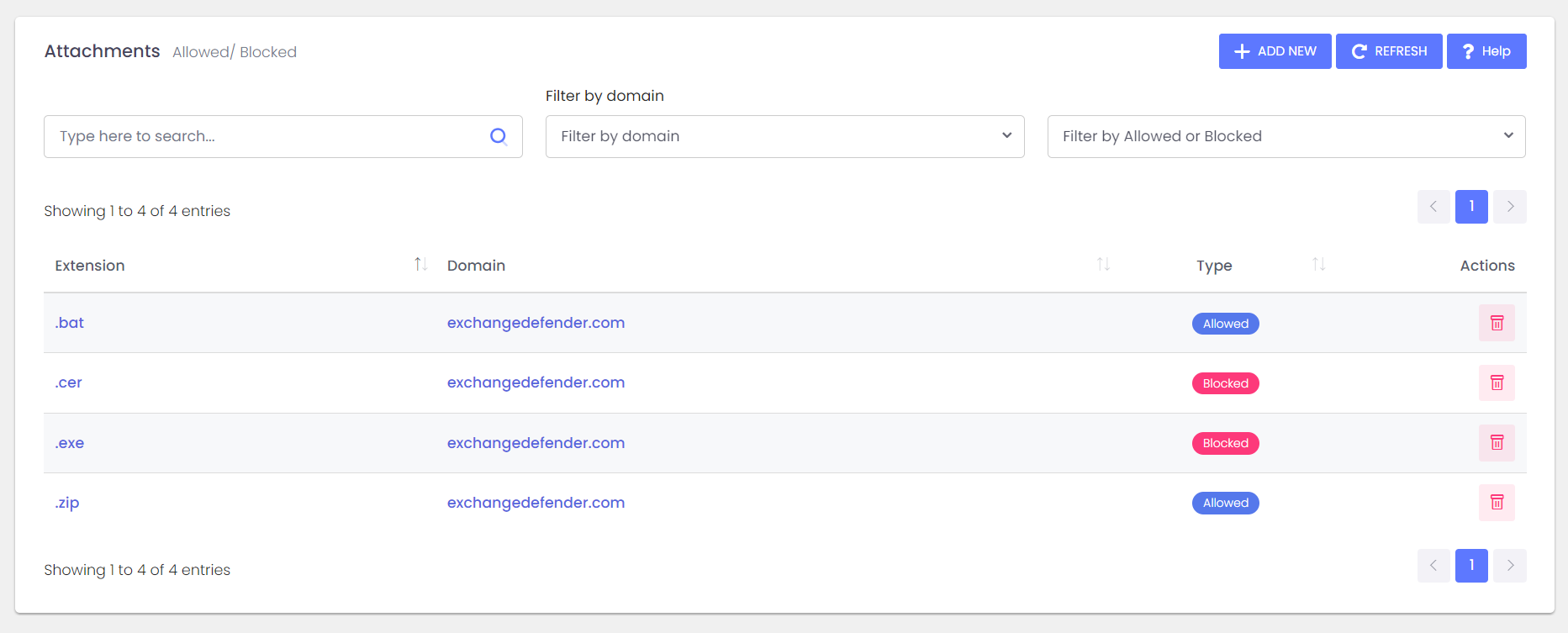Expand Filter by Allowed or Blocked dropdown
This screenshot has height=633, width=1568.
pyautogui.click(x=1286, y=136)
